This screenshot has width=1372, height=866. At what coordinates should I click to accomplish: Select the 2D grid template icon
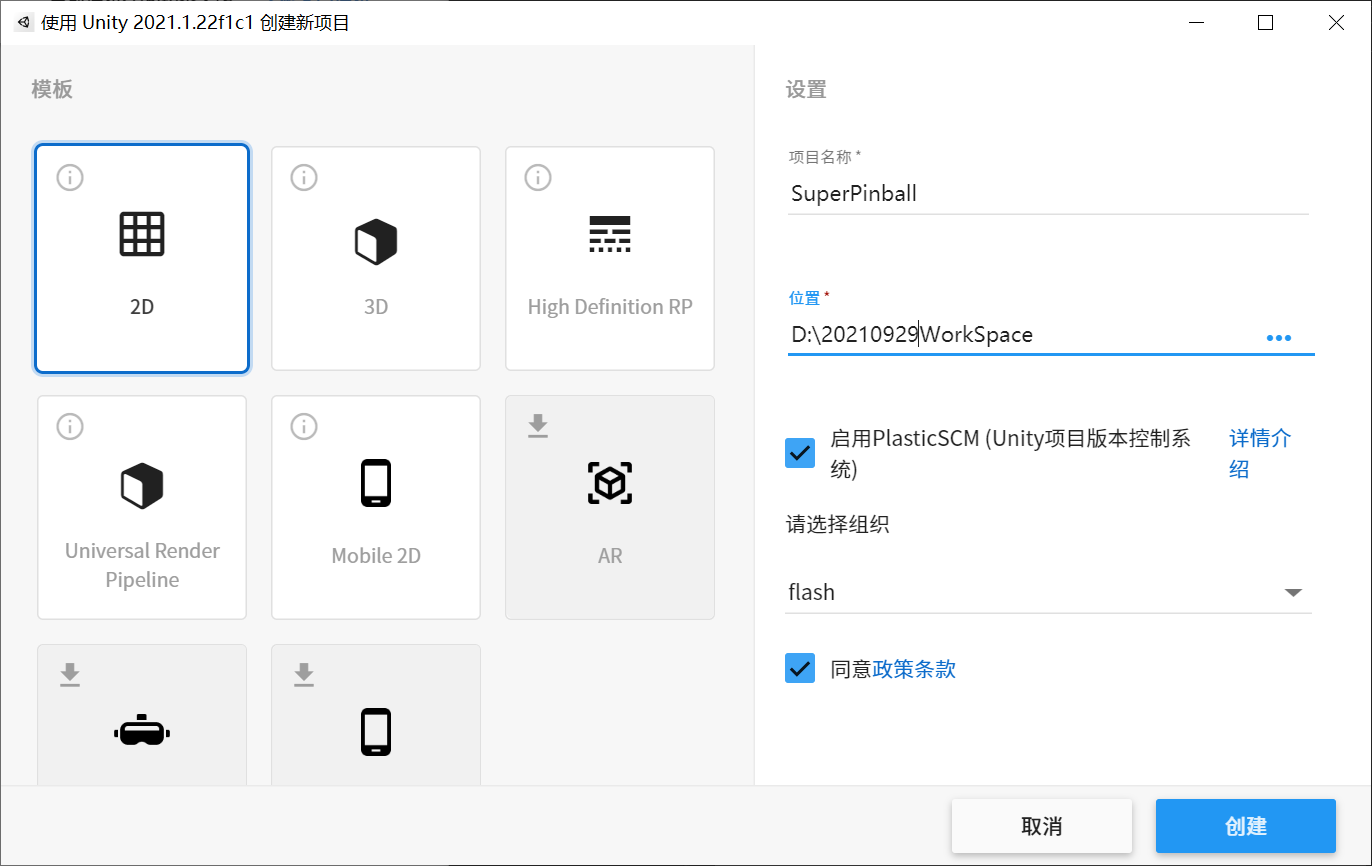(142, 234)
